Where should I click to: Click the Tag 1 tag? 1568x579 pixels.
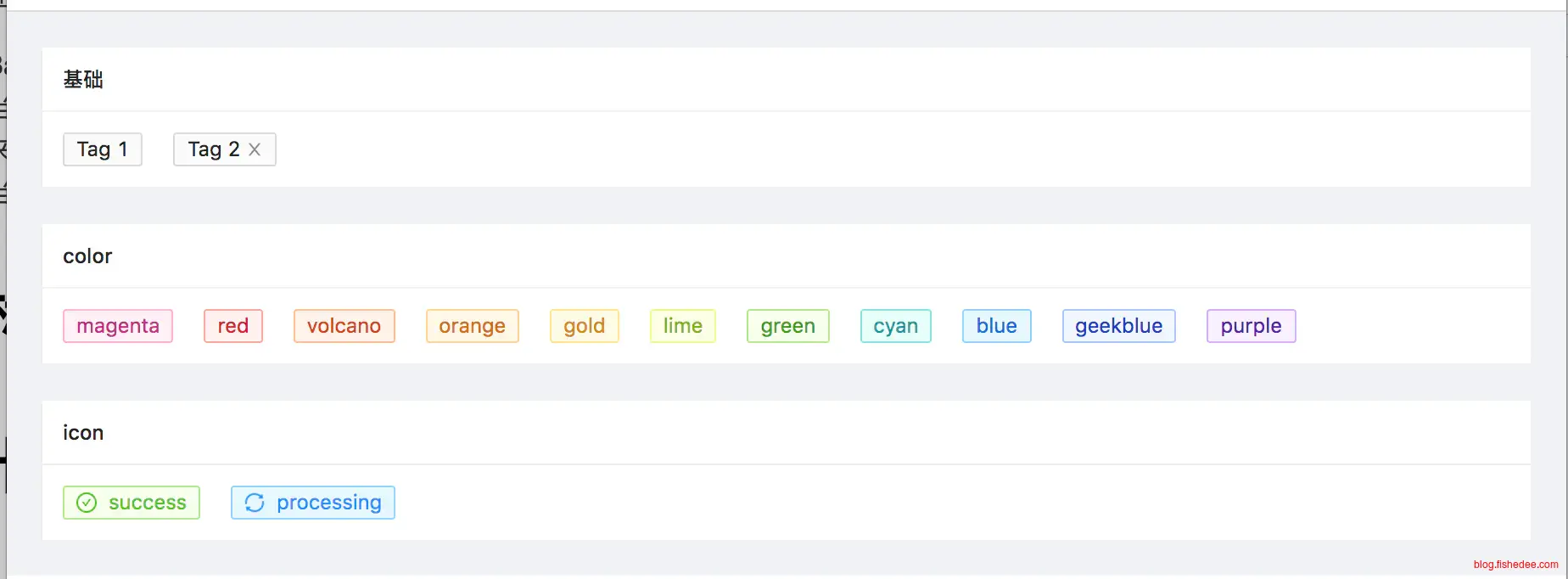tap(102, 149)
